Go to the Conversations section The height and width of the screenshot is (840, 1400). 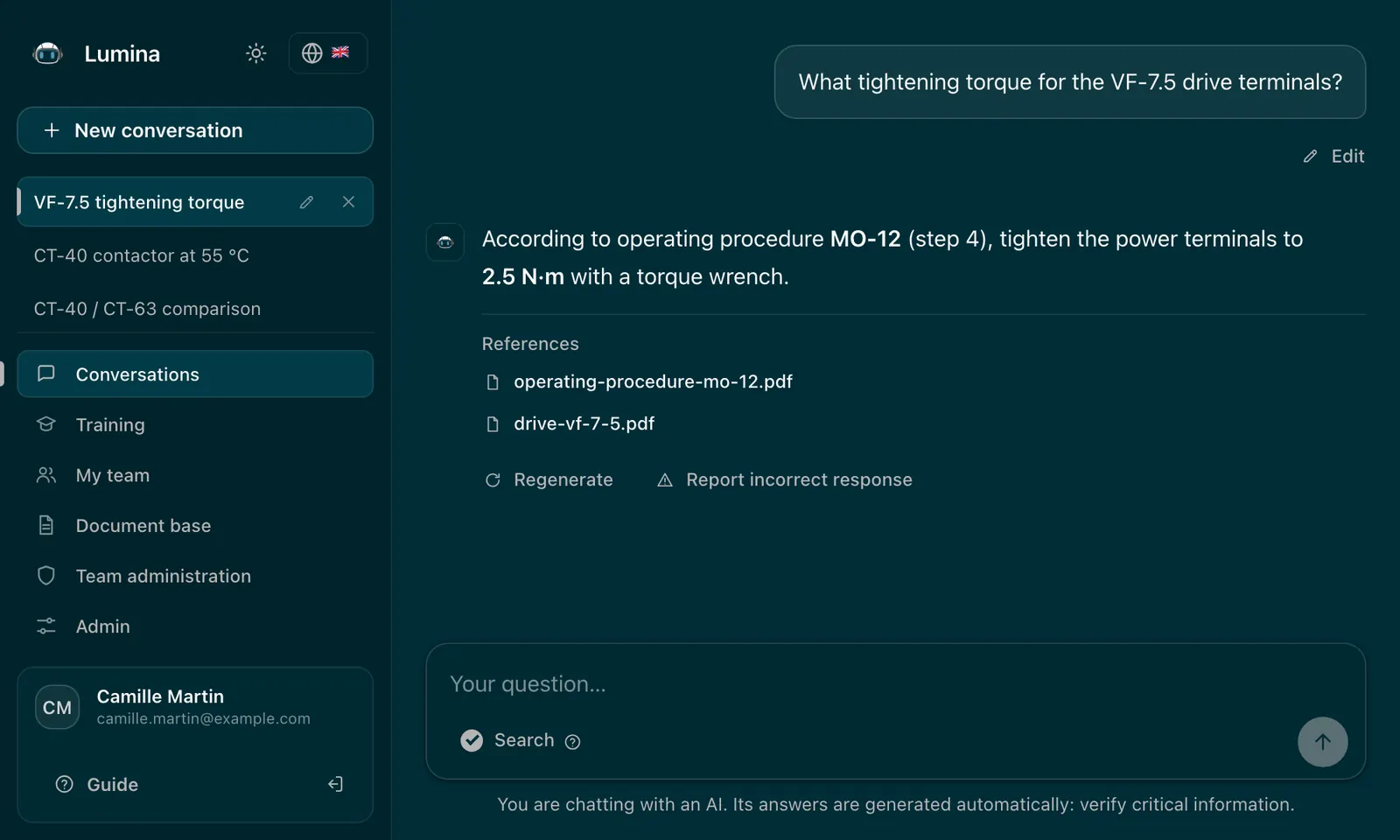coord(195,374)
